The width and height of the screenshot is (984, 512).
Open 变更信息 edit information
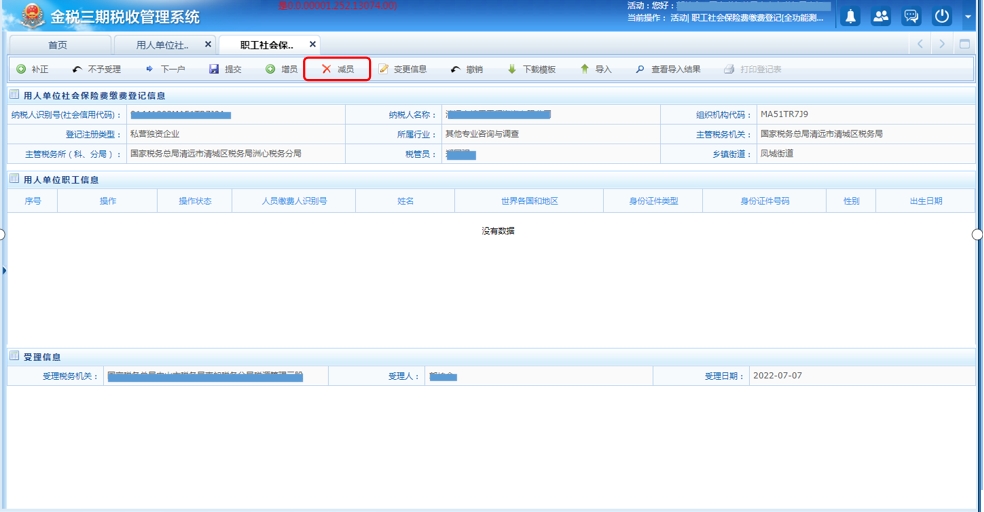402,70
